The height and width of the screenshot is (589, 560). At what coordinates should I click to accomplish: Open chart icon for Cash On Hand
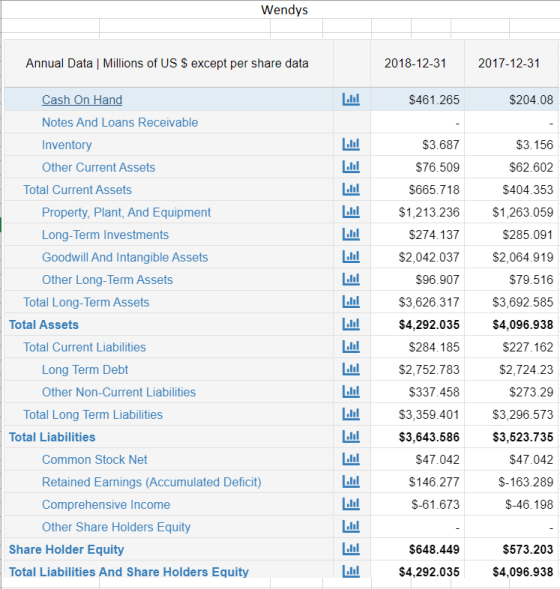pyautogui.click(x=351, y=100)
